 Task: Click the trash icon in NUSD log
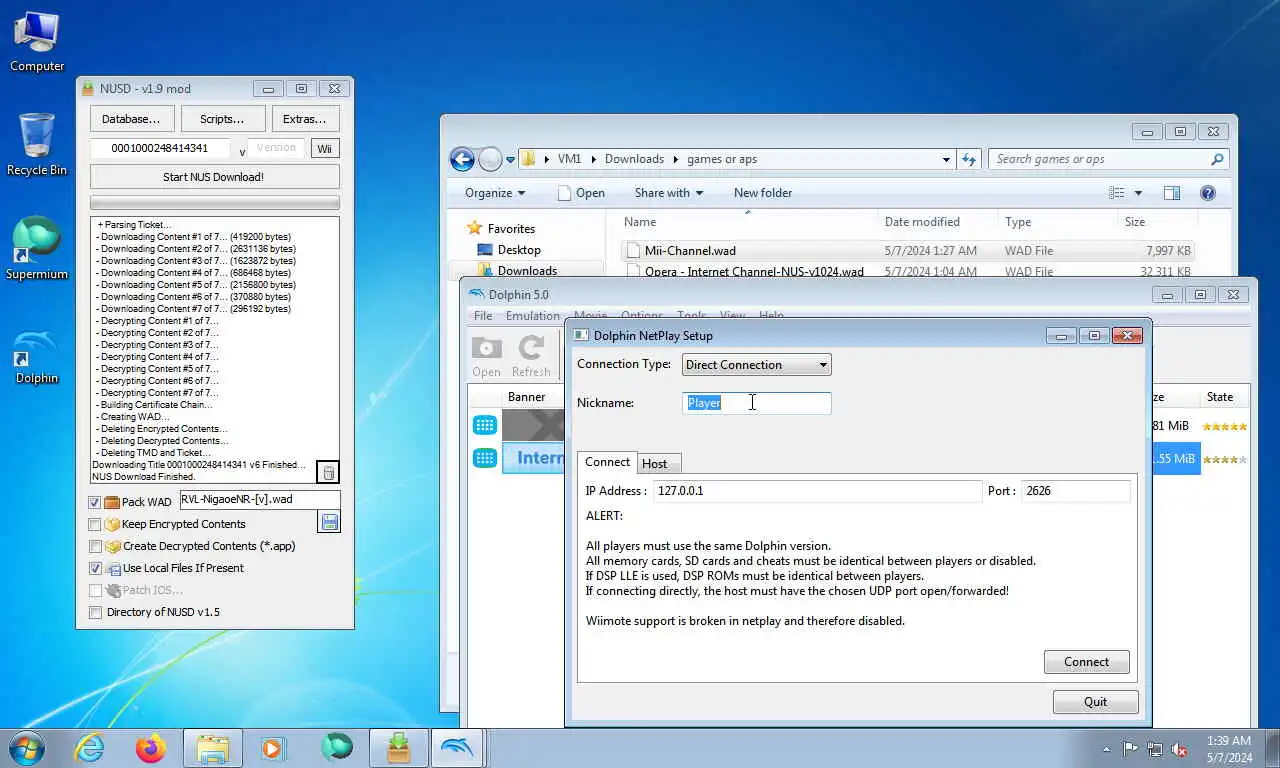tap(328, 472)
